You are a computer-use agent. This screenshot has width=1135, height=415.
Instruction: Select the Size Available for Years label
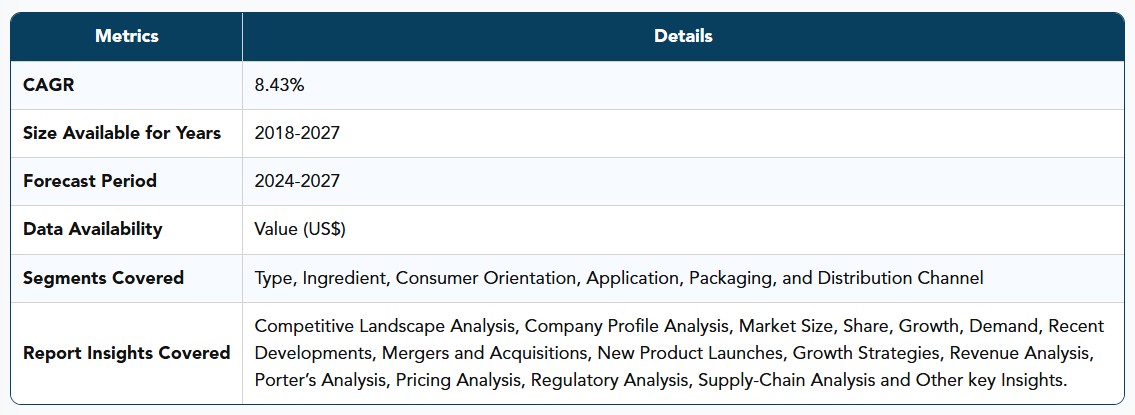(x=122, y=133)
